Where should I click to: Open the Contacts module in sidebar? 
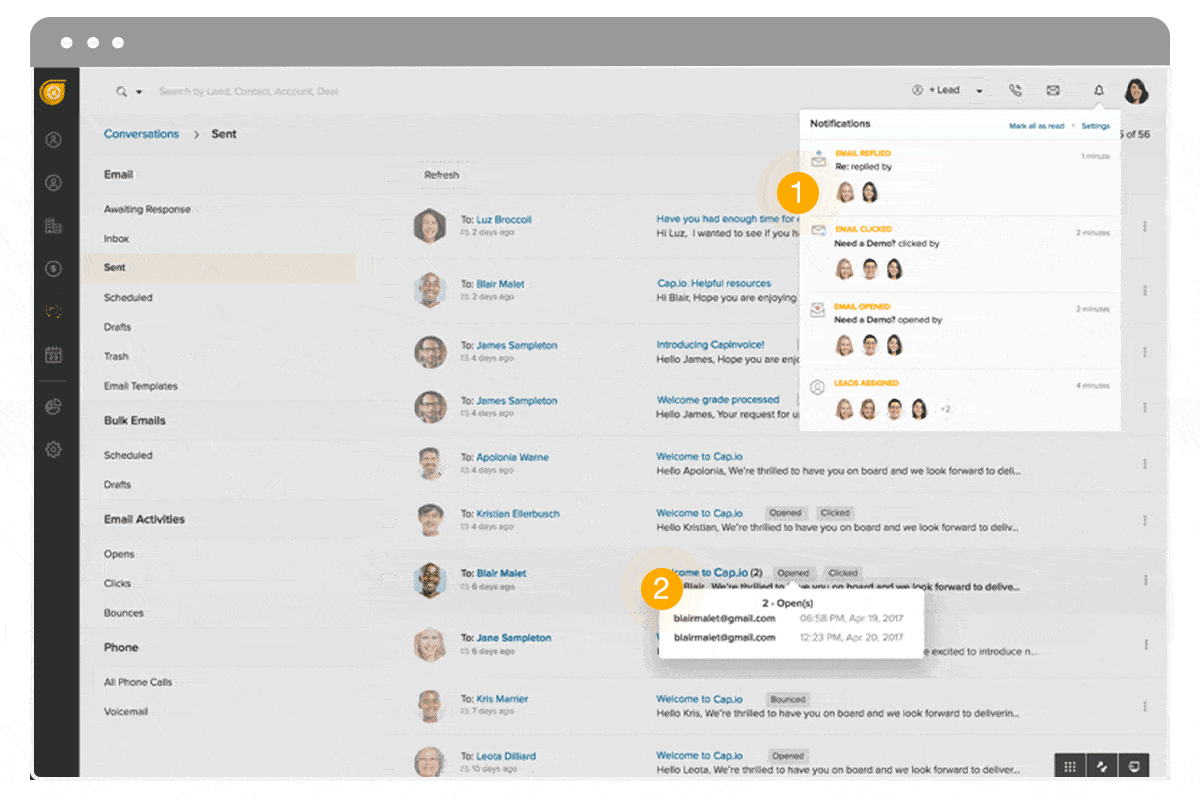54,183
